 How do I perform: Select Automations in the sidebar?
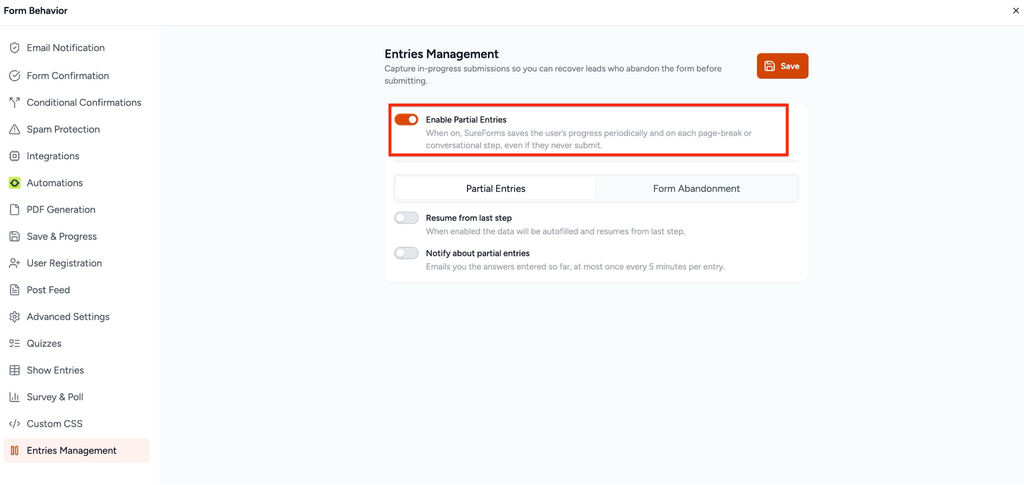click(76, 183)
